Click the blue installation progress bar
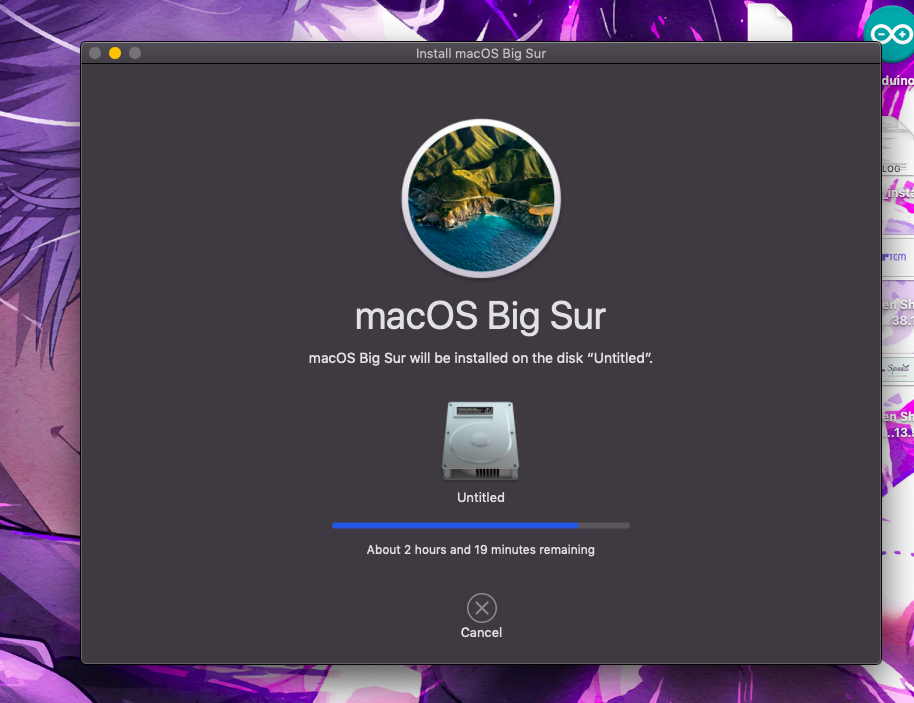914x703 pixels. pos(480,525)
